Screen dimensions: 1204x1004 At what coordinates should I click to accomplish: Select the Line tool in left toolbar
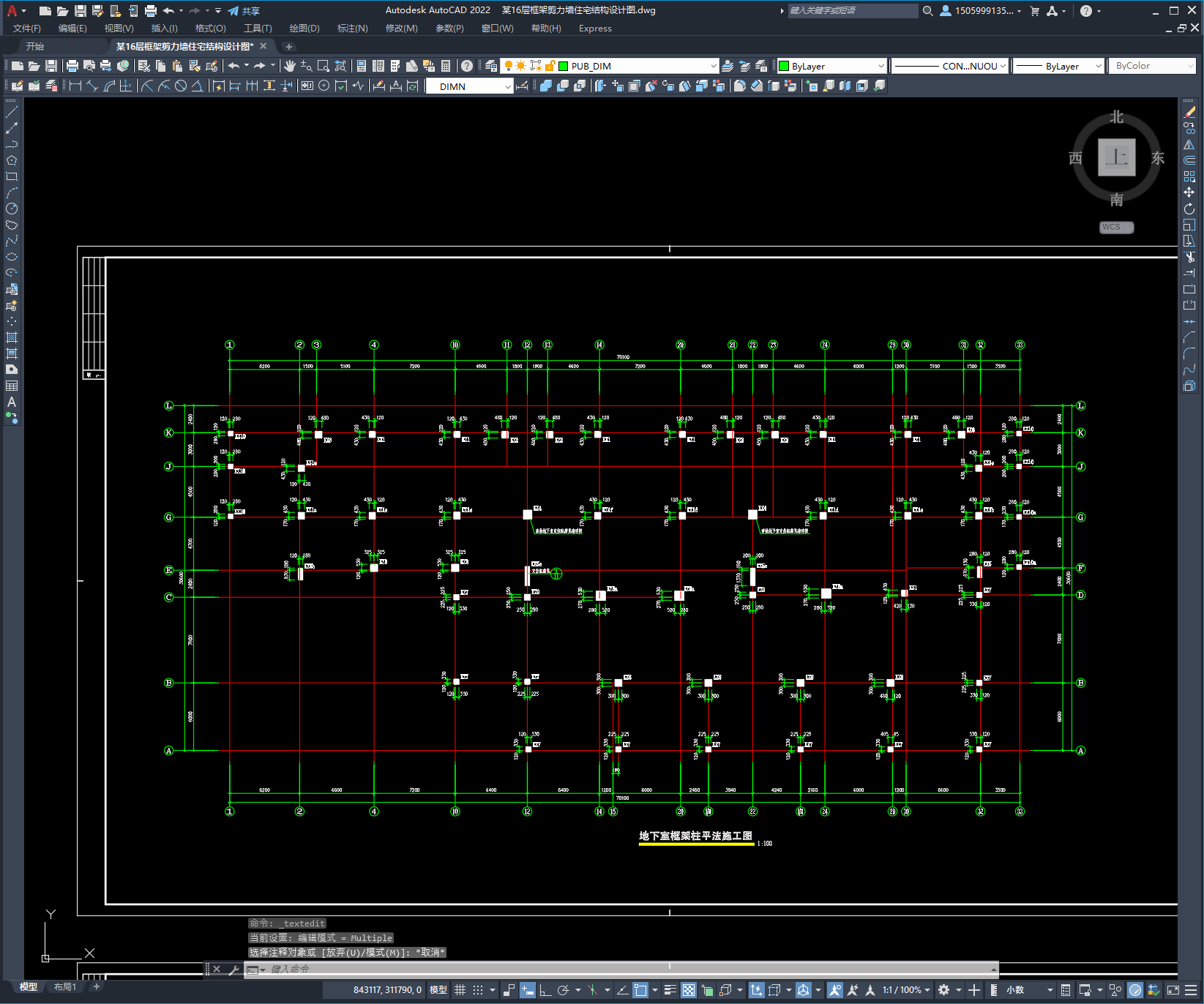pos(12,112)
